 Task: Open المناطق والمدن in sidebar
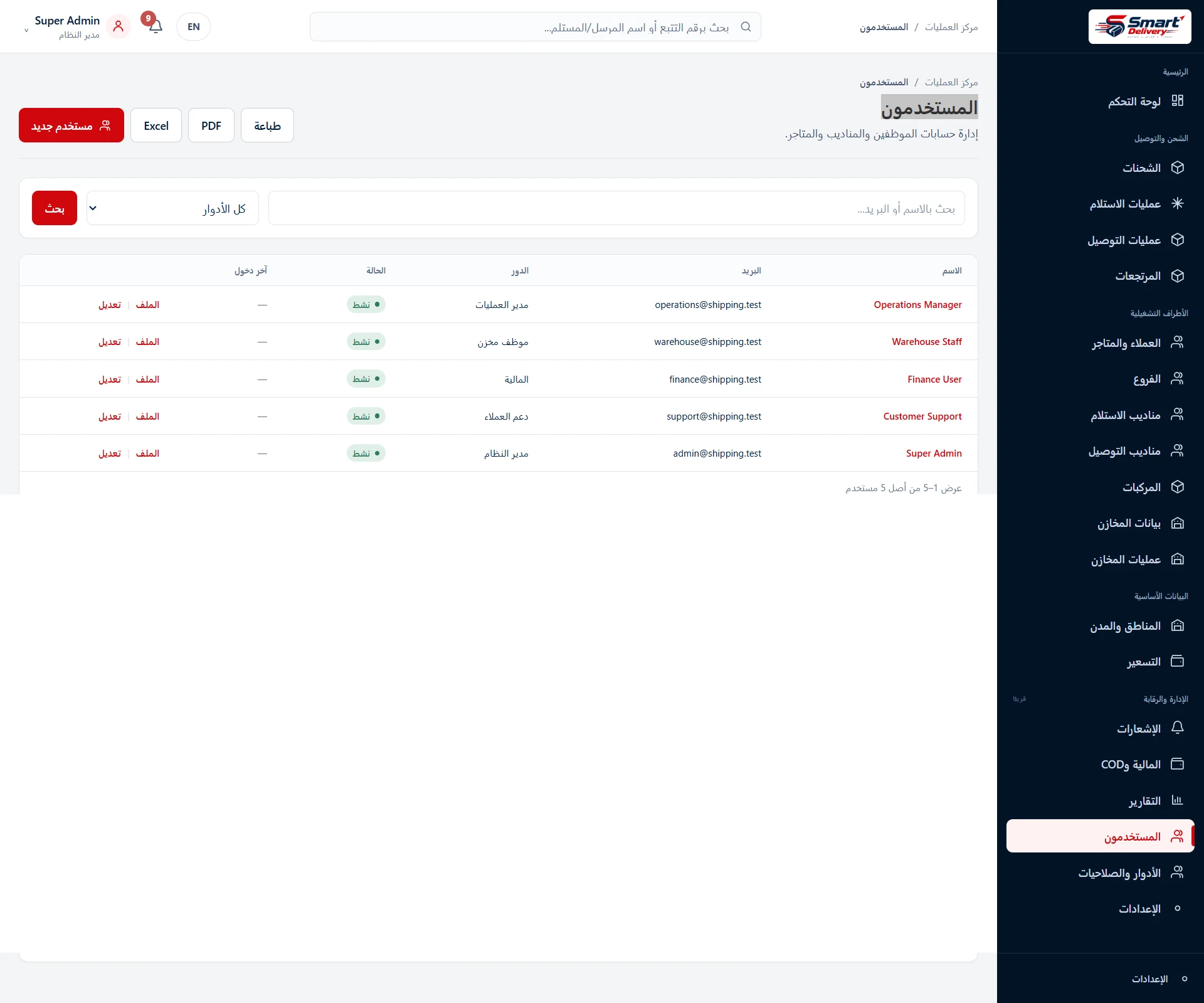click(x=1100, y=625)
